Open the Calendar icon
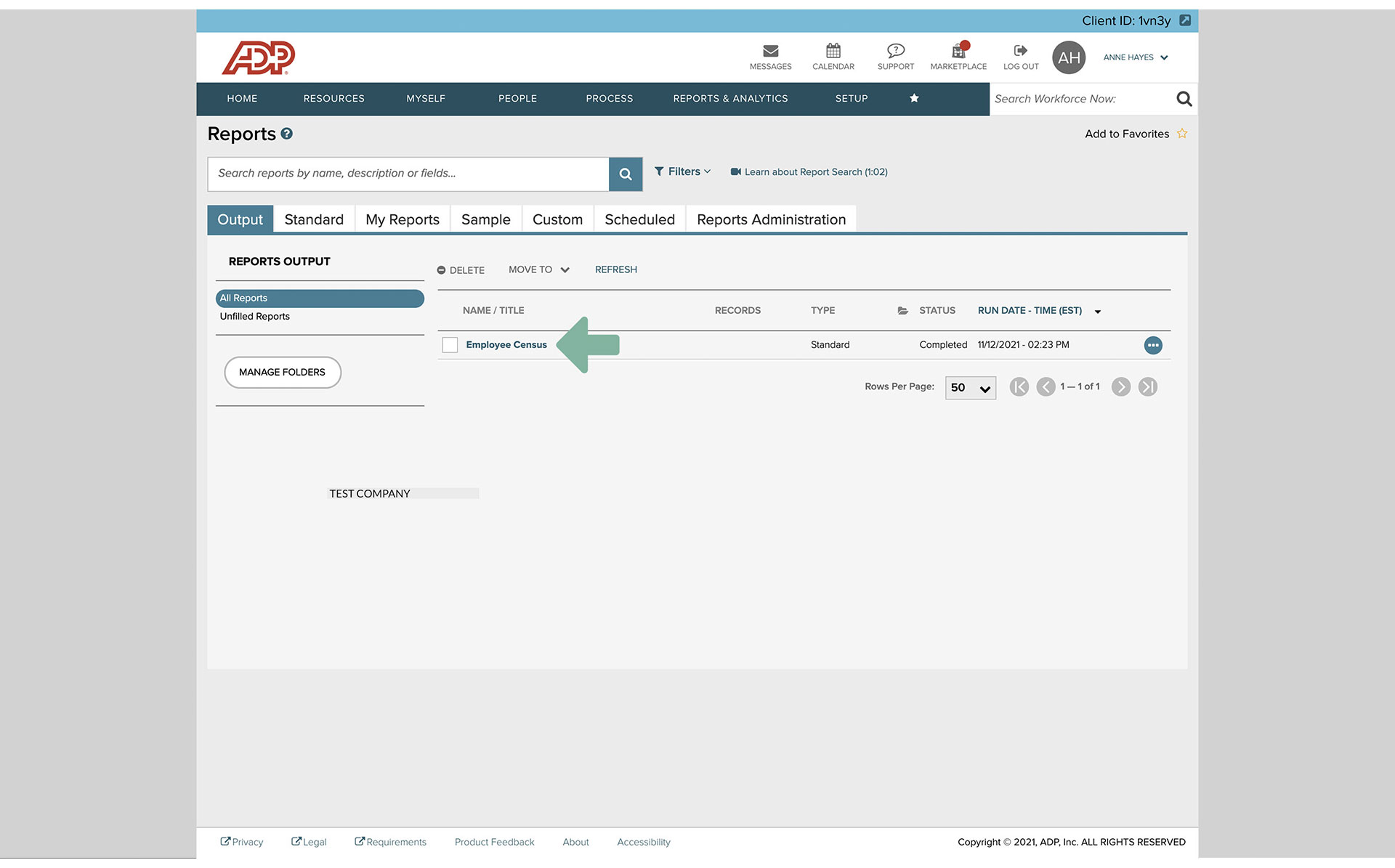Image resolution: width=1395 pixels, height=868 pixels. 833,51
